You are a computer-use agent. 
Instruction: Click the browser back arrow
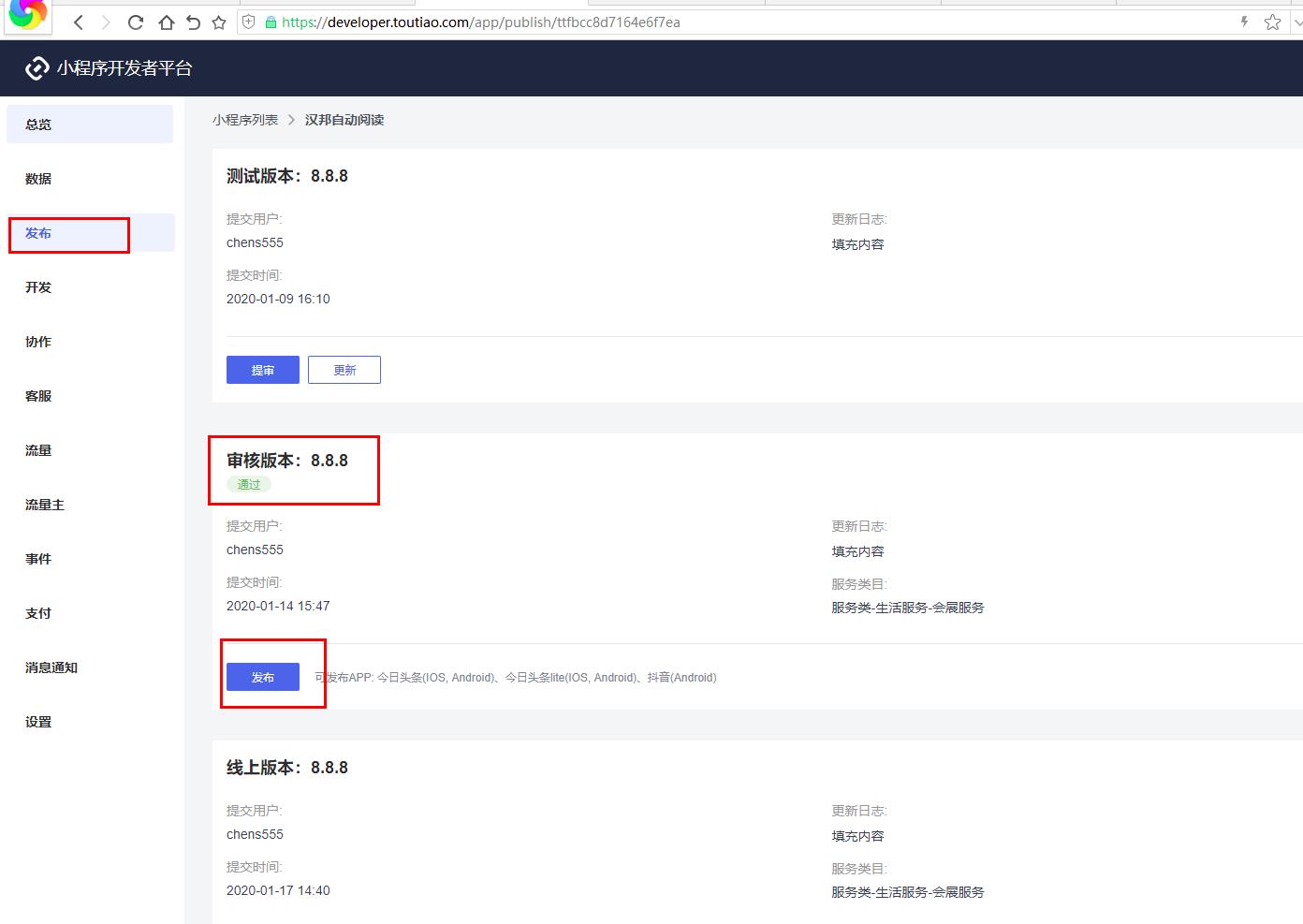pos(79,22)
